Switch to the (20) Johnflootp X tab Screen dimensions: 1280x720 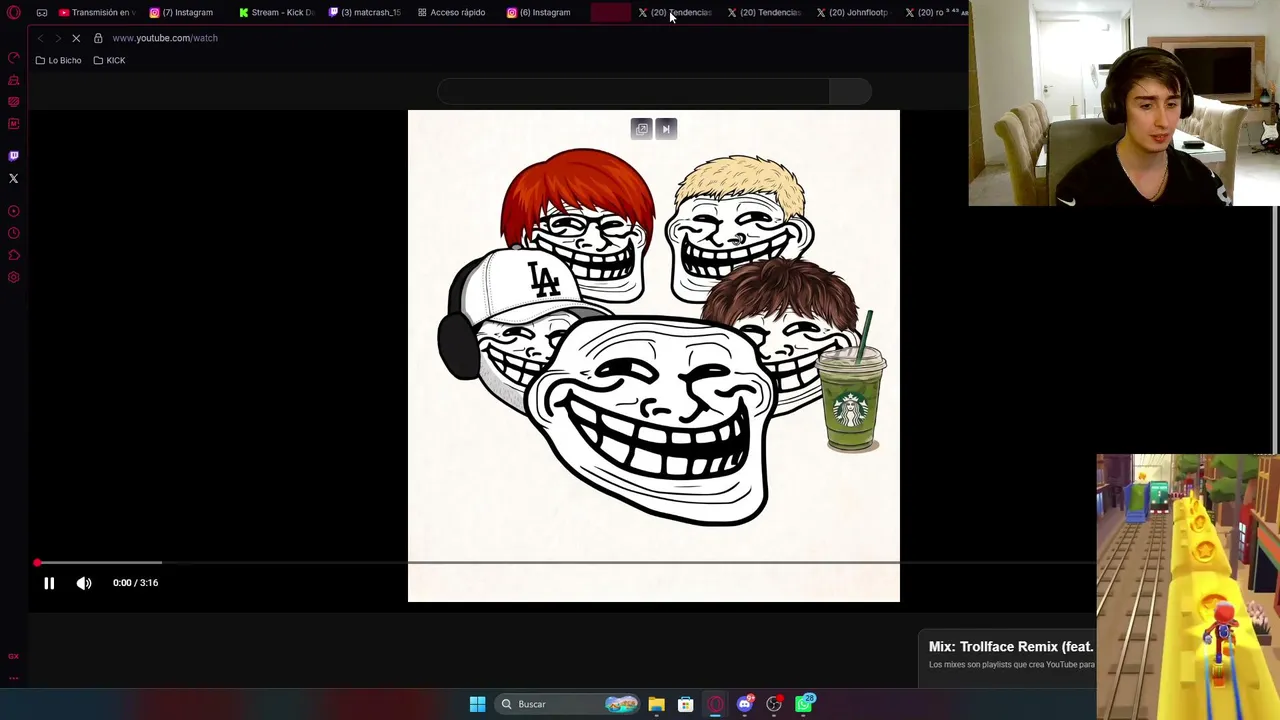coord(853,12)
